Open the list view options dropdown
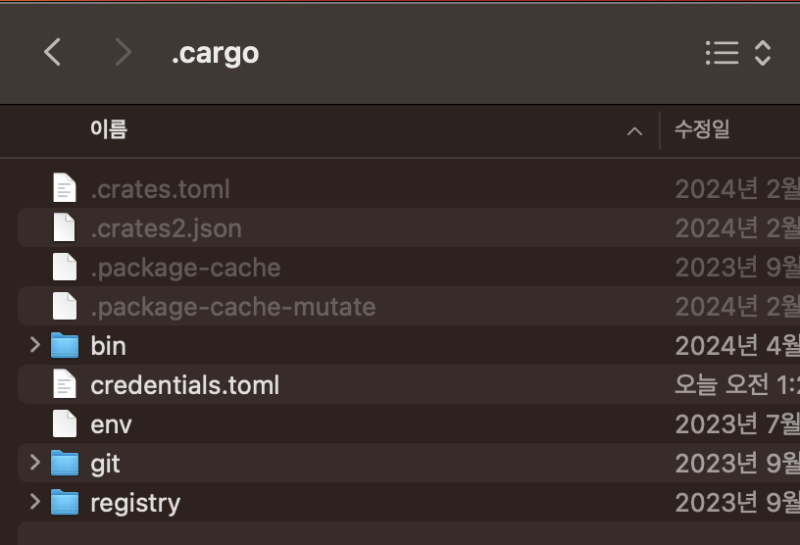Screen dimensions: 800x545 coord(738,53)
